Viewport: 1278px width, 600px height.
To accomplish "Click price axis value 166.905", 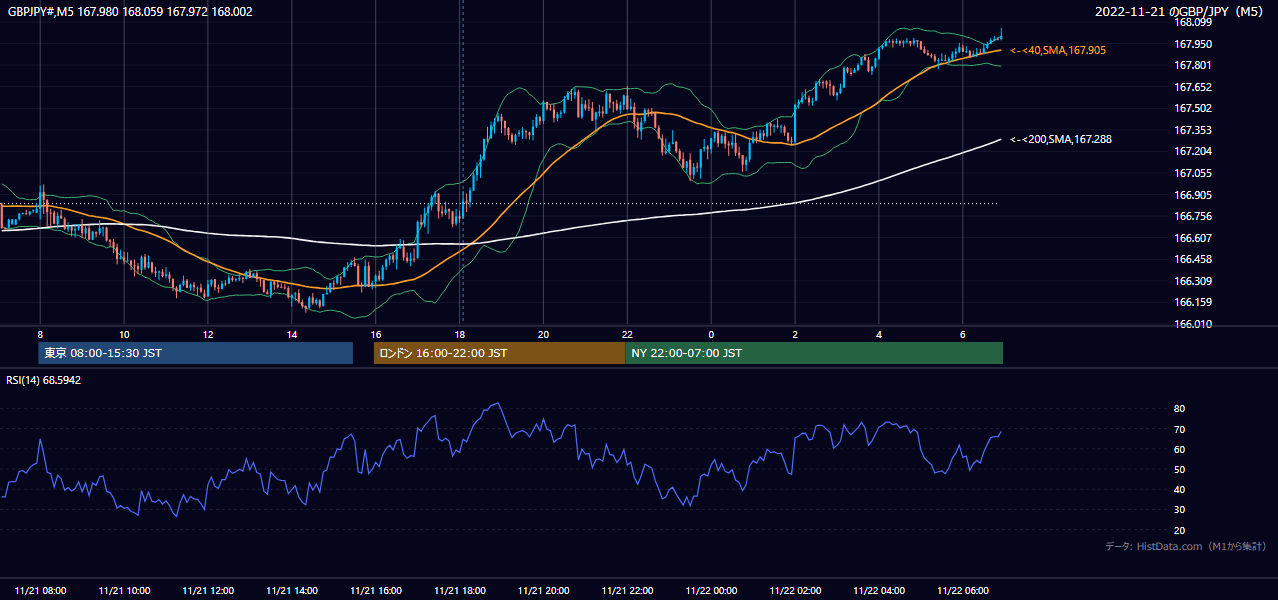I will 1193,195.
